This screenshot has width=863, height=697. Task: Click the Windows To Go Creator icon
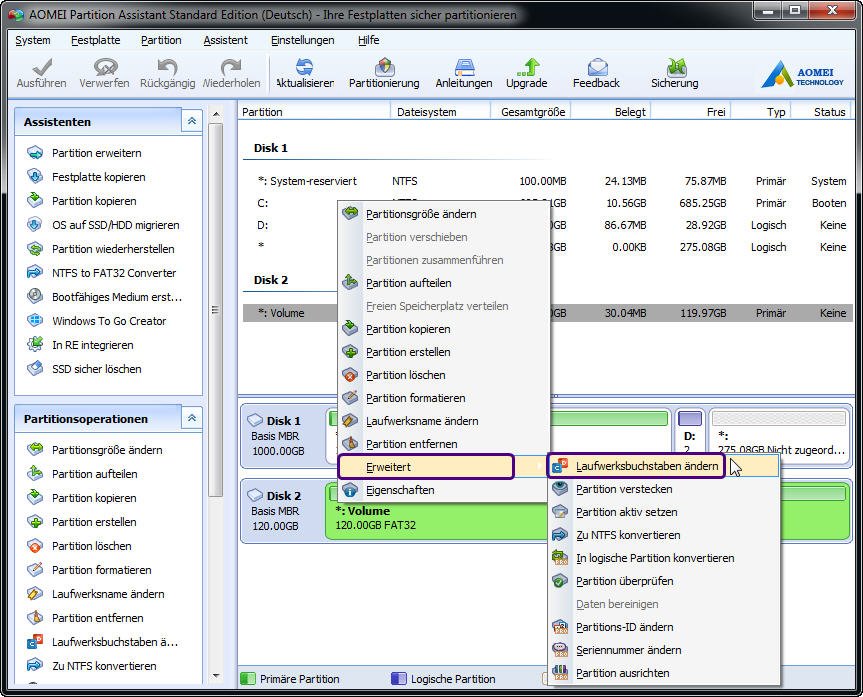35,320
